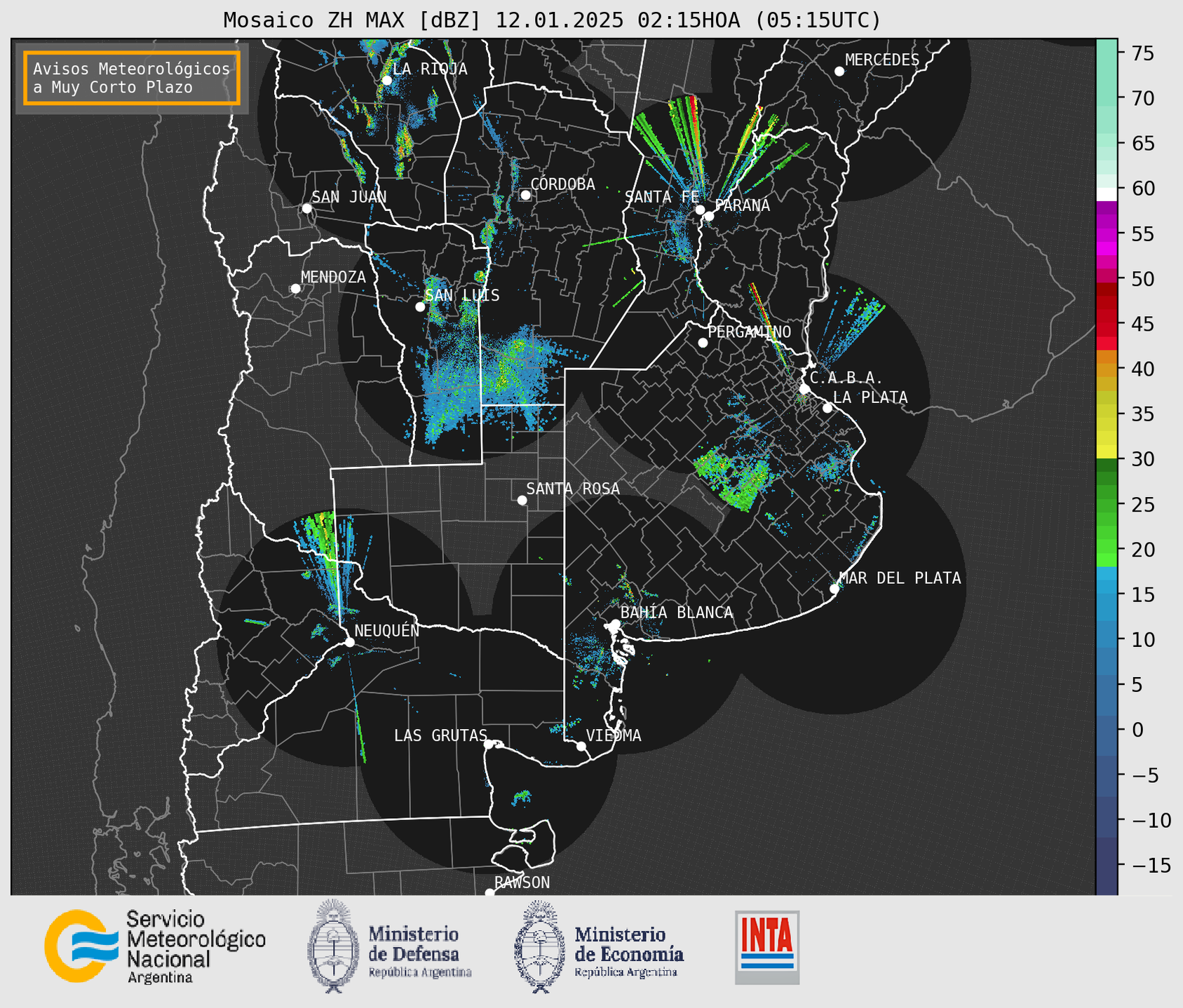Select the NEUQUÉN city dot
The width and height of the screenshot is (1183, 1008).
pyautogui.click(x=349, y=642)
